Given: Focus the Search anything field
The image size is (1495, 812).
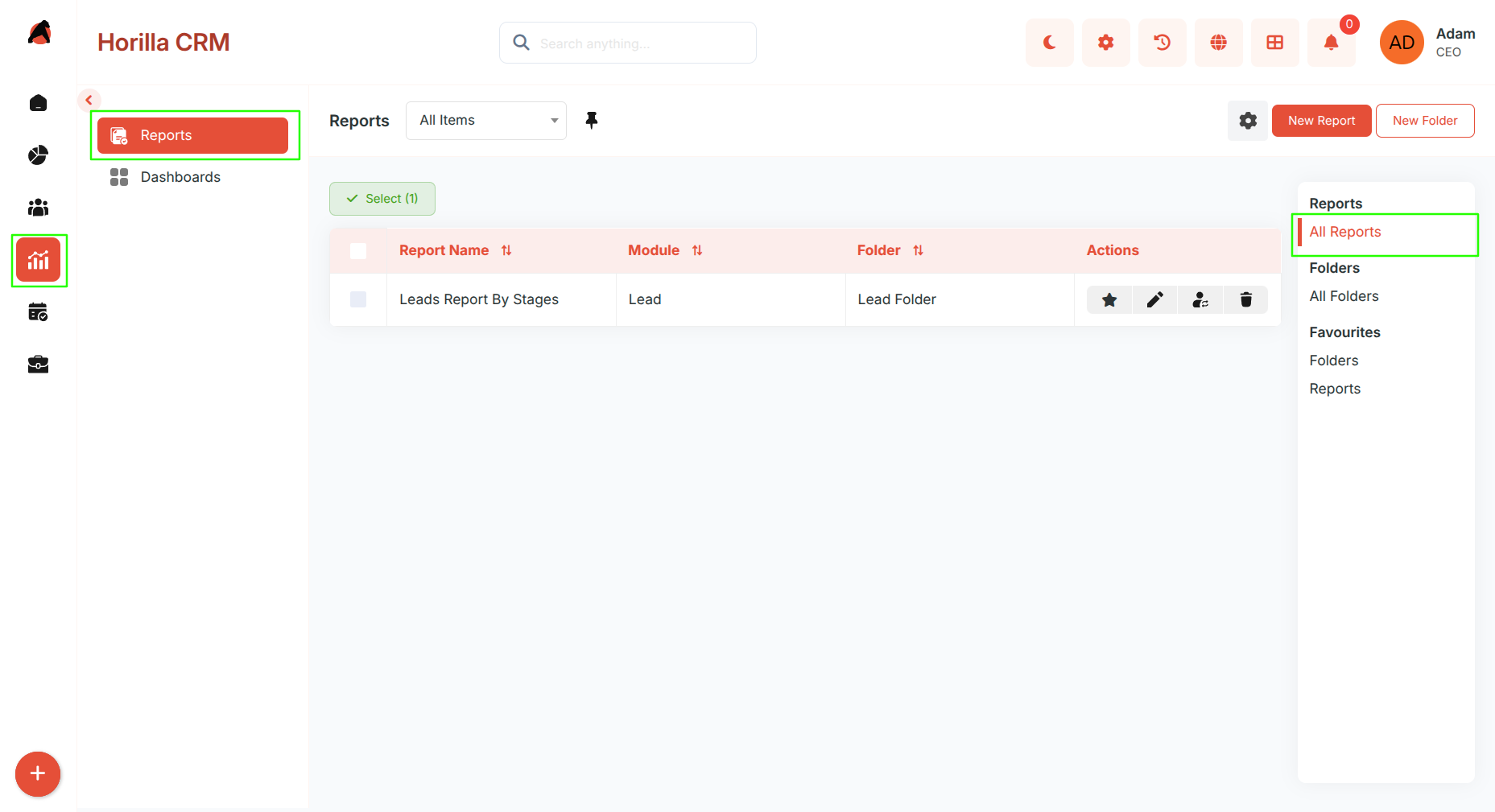Looking at the screenshot, I should 628,43.
